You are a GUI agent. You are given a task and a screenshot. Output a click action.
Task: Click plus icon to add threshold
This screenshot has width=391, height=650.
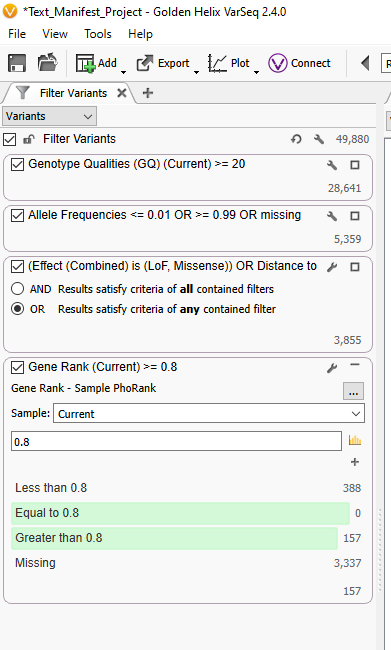[355, 462]
